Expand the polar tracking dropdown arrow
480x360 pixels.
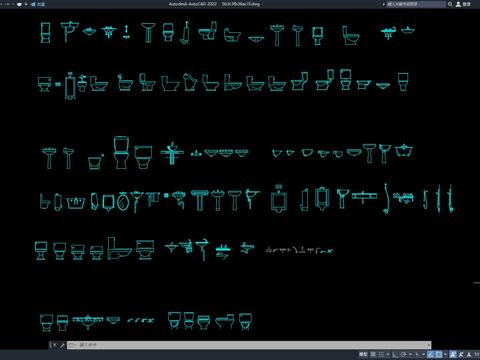tap(410, 354)
